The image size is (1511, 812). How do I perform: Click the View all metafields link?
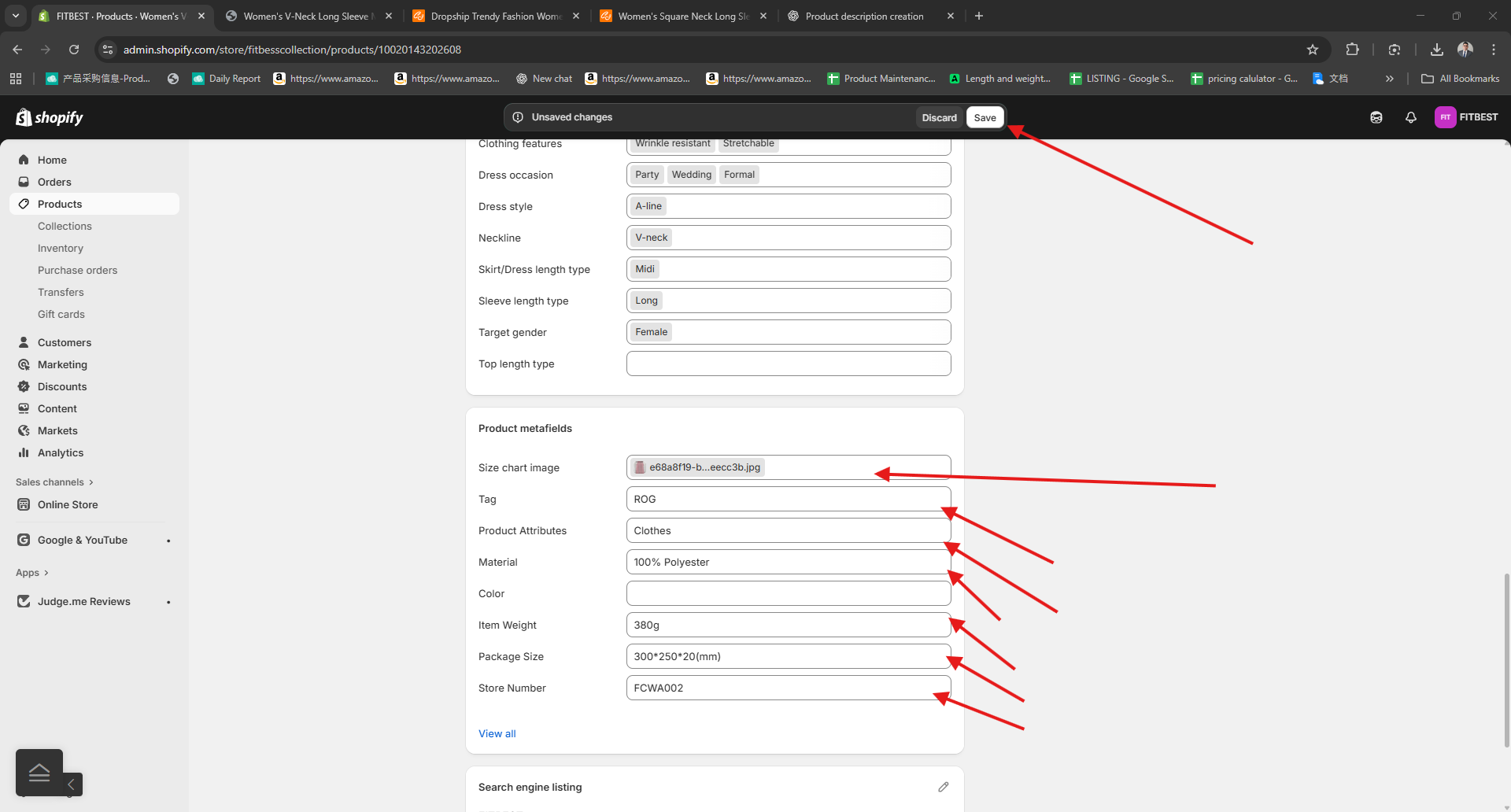497,733
